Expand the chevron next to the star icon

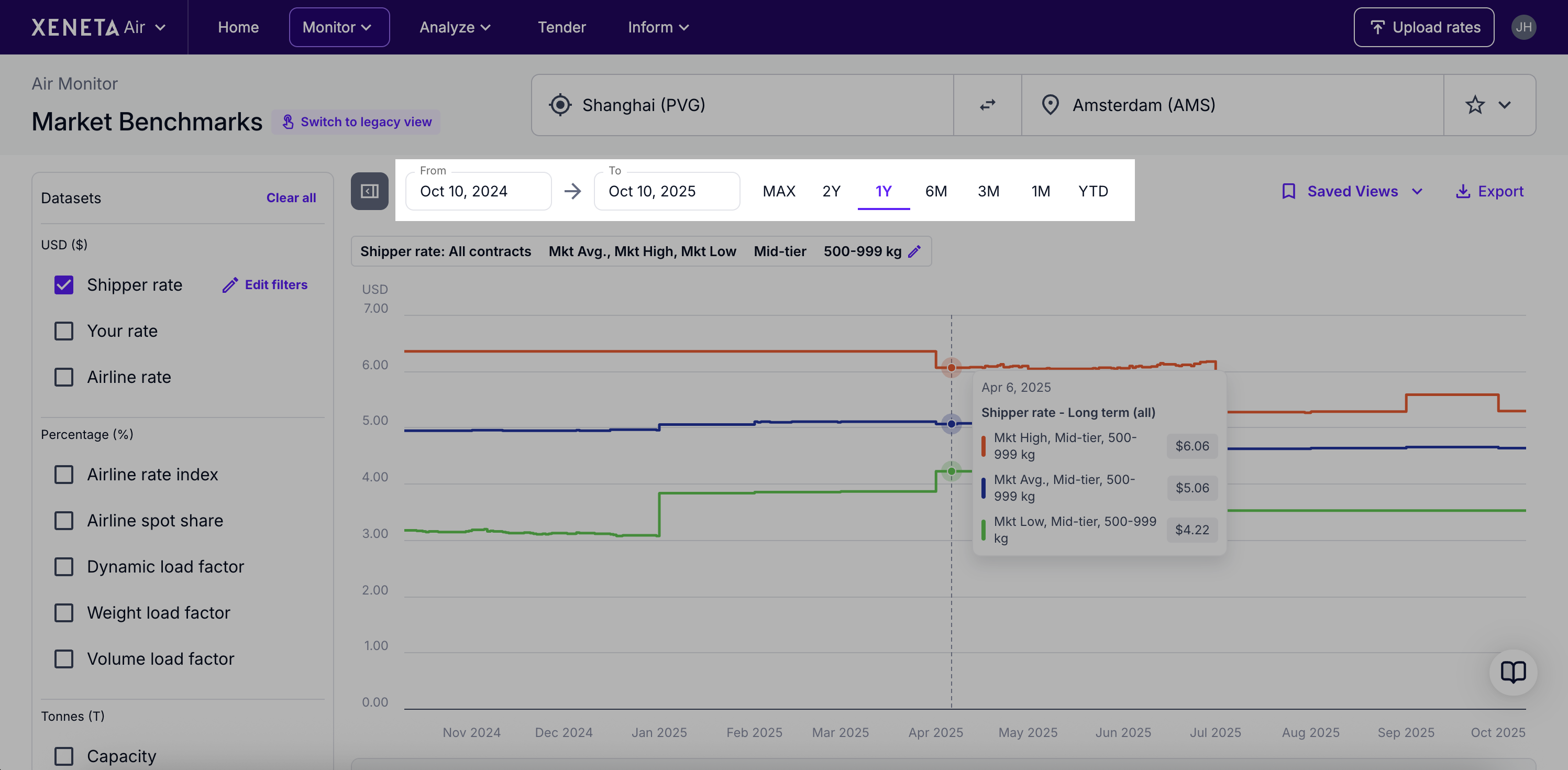point(1505,105)
